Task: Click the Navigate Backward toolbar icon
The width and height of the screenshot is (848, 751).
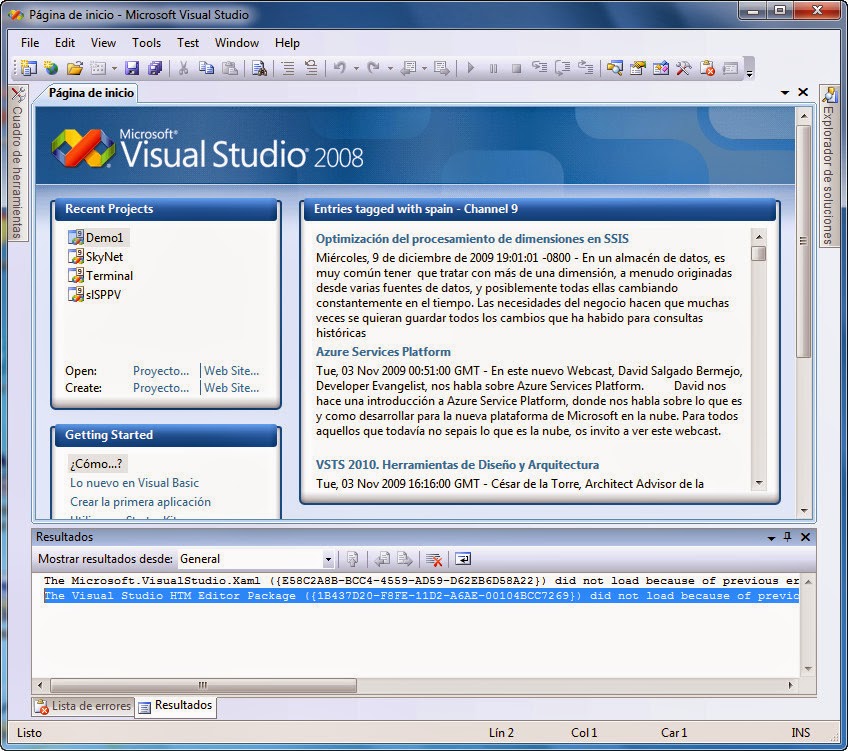Action: tap(408, 68)
